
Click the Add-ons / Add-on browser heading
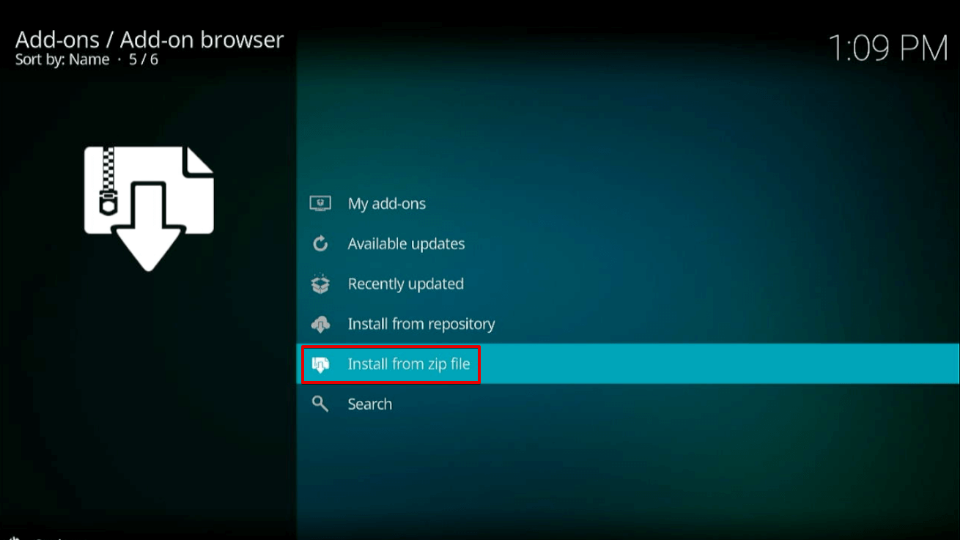pos(149,39)
